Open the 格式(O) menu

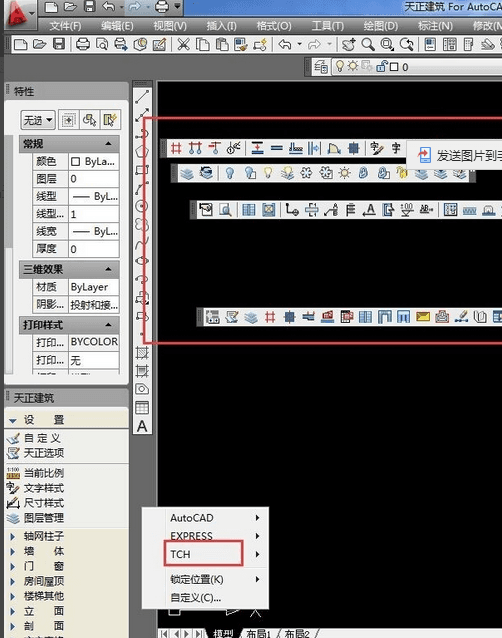coord(274,26)
